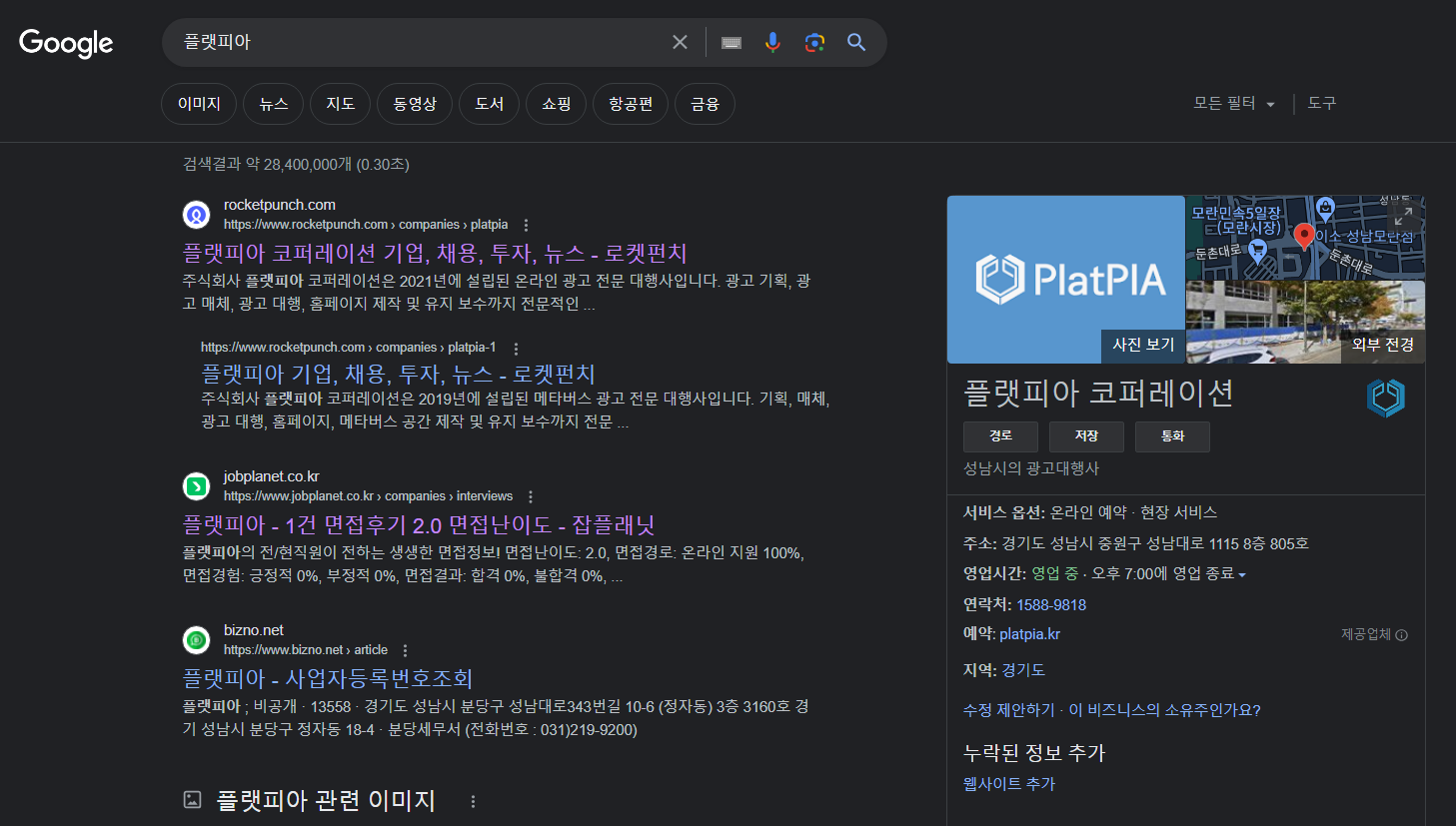Click phone number 1588-9818 link

(x=1051, y=605)
